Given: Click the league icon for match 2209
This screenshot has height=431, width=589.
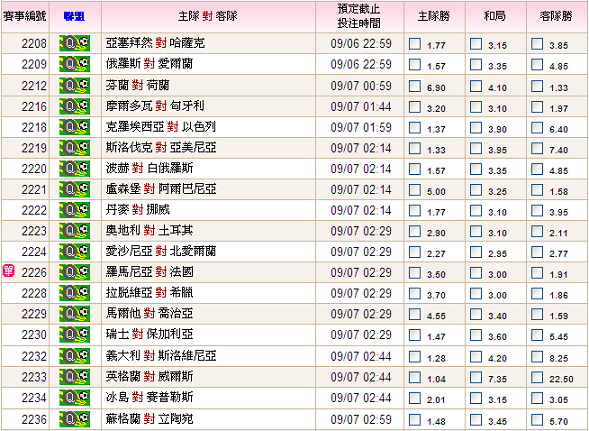Looking at the screenshot, I should [x=74, y=64].
